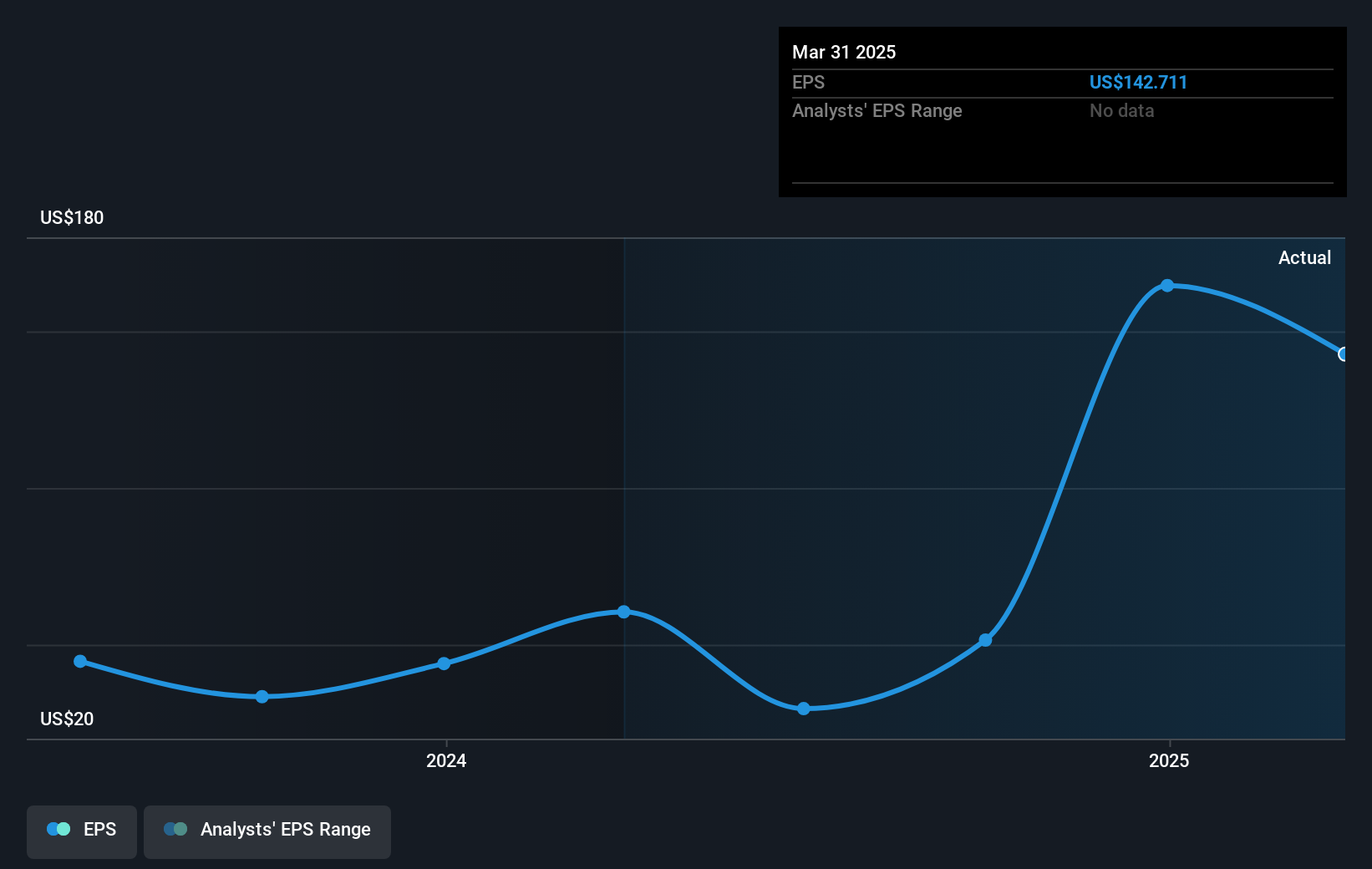Select the EPS data point just before the line rises steeply
Viewport: 1372px width, 869px height.
point(985,640)
